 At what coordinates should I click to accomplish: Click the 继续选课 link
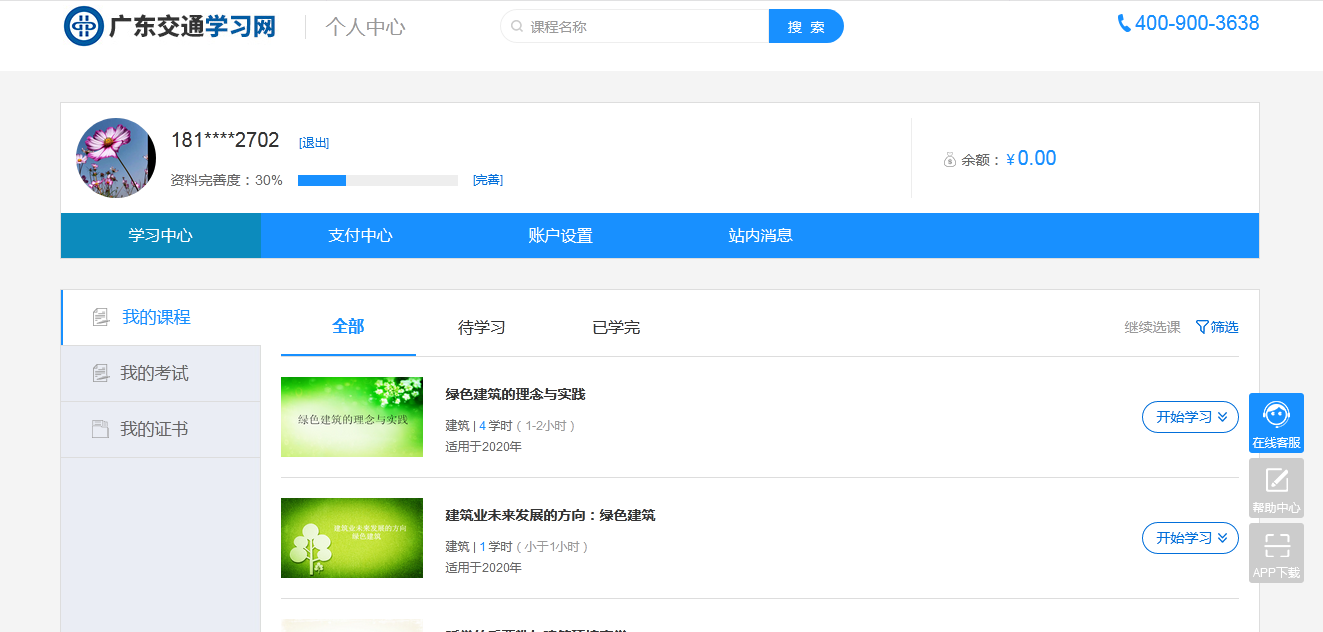coord(1152,328)
